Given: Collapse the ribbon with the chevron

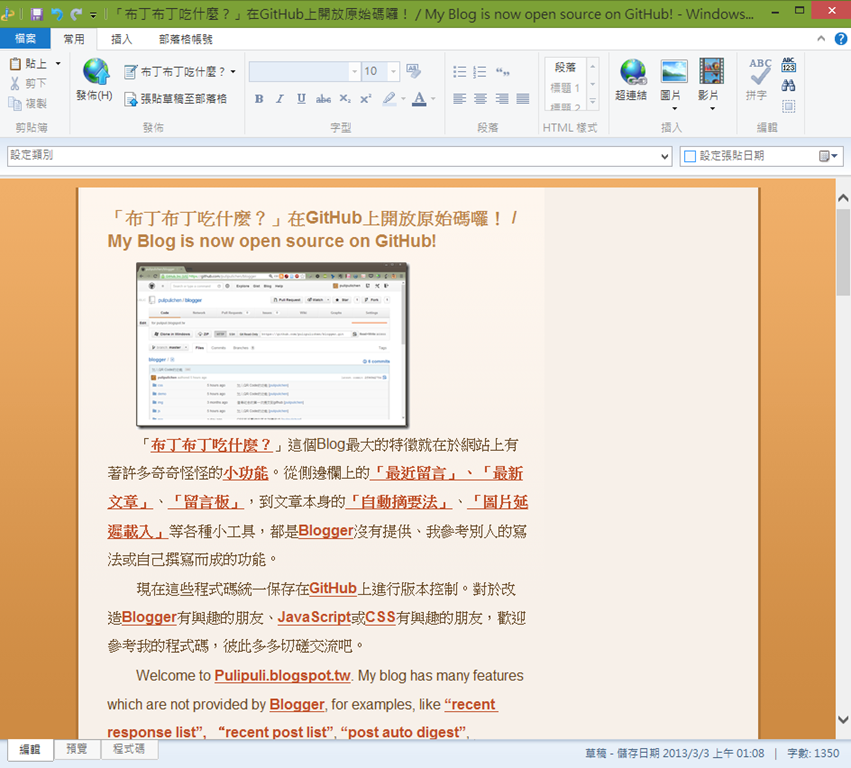Looking at the screenshot, I should click(x=821, y=39).
